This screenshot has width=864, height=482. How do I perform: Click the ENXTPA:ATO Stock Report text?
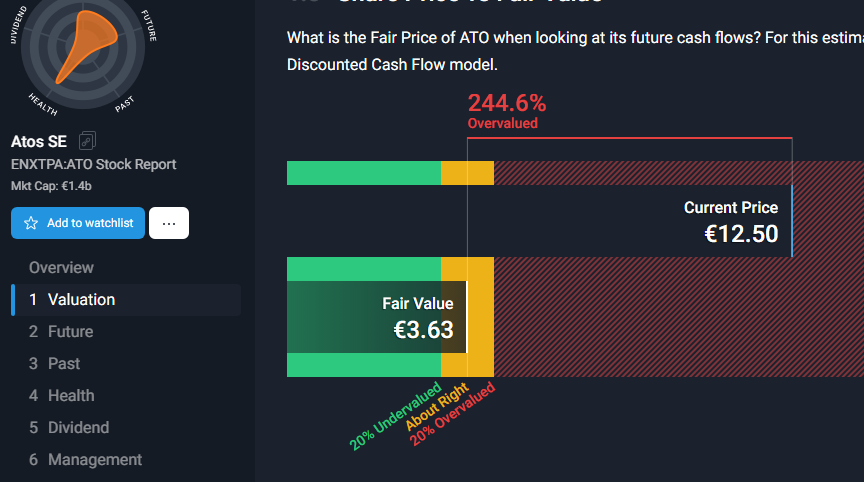click(x=94, y=164)
